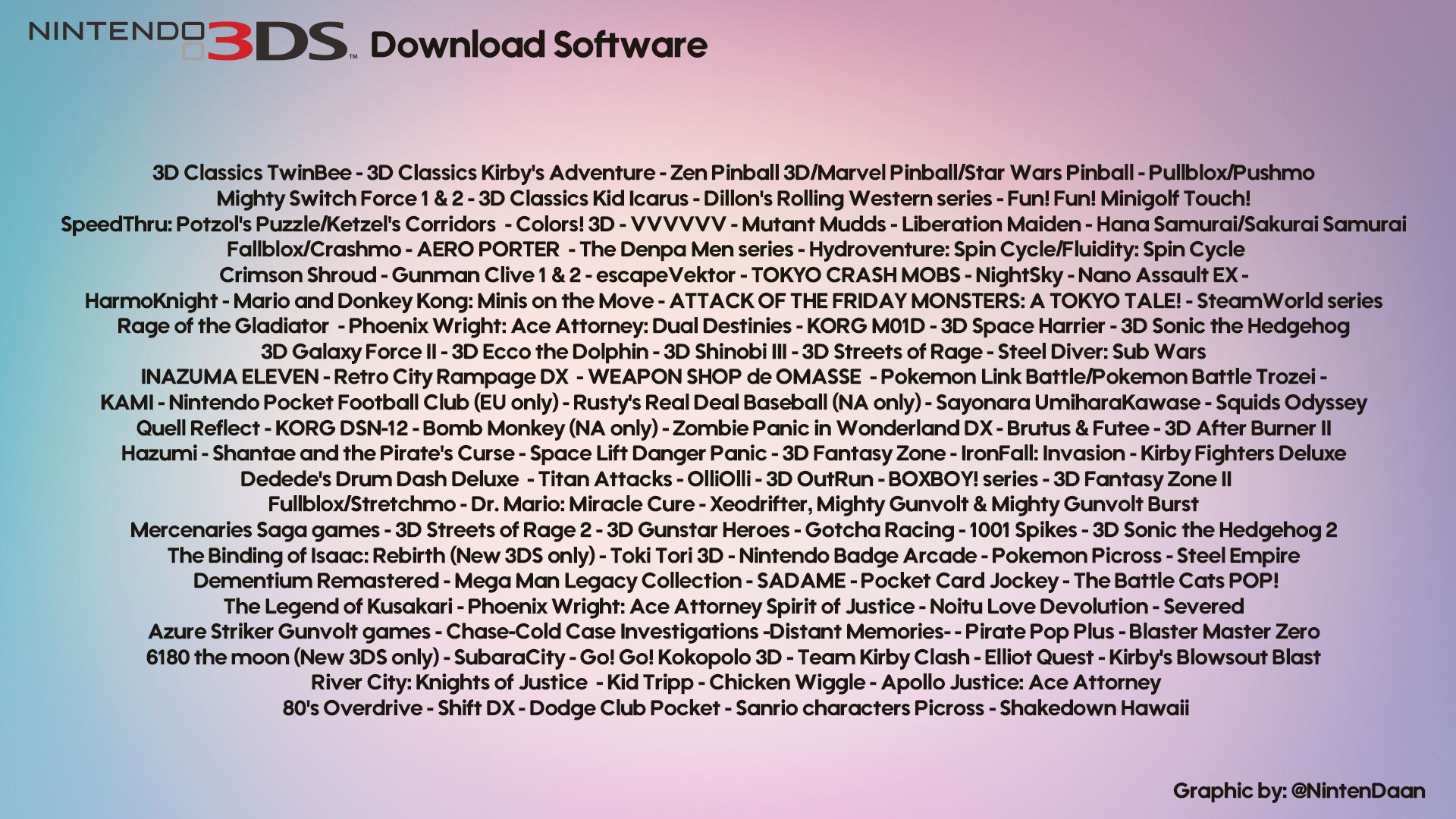Image resolution: width=1456 pixels, height=819 pixels.
Task: Select '1001 Spikes' entry
Action: 1022,530
